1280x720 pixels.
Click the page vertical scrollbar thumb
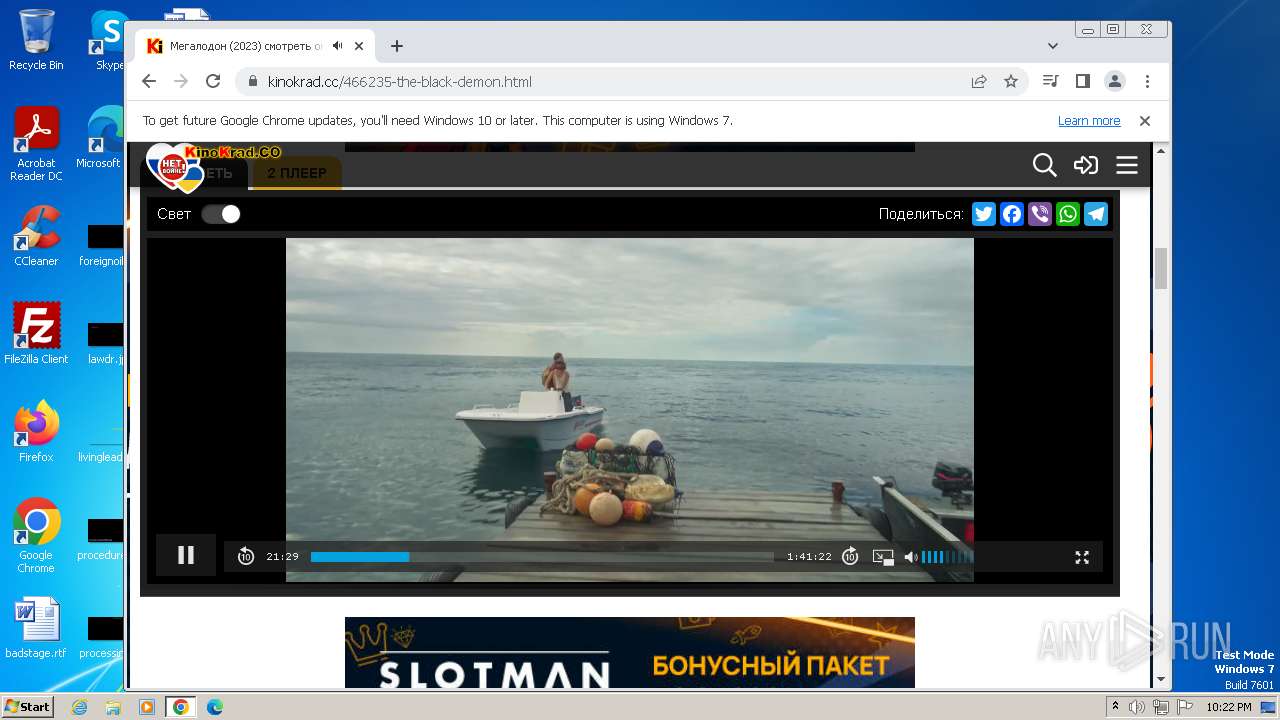[1161, 268]
